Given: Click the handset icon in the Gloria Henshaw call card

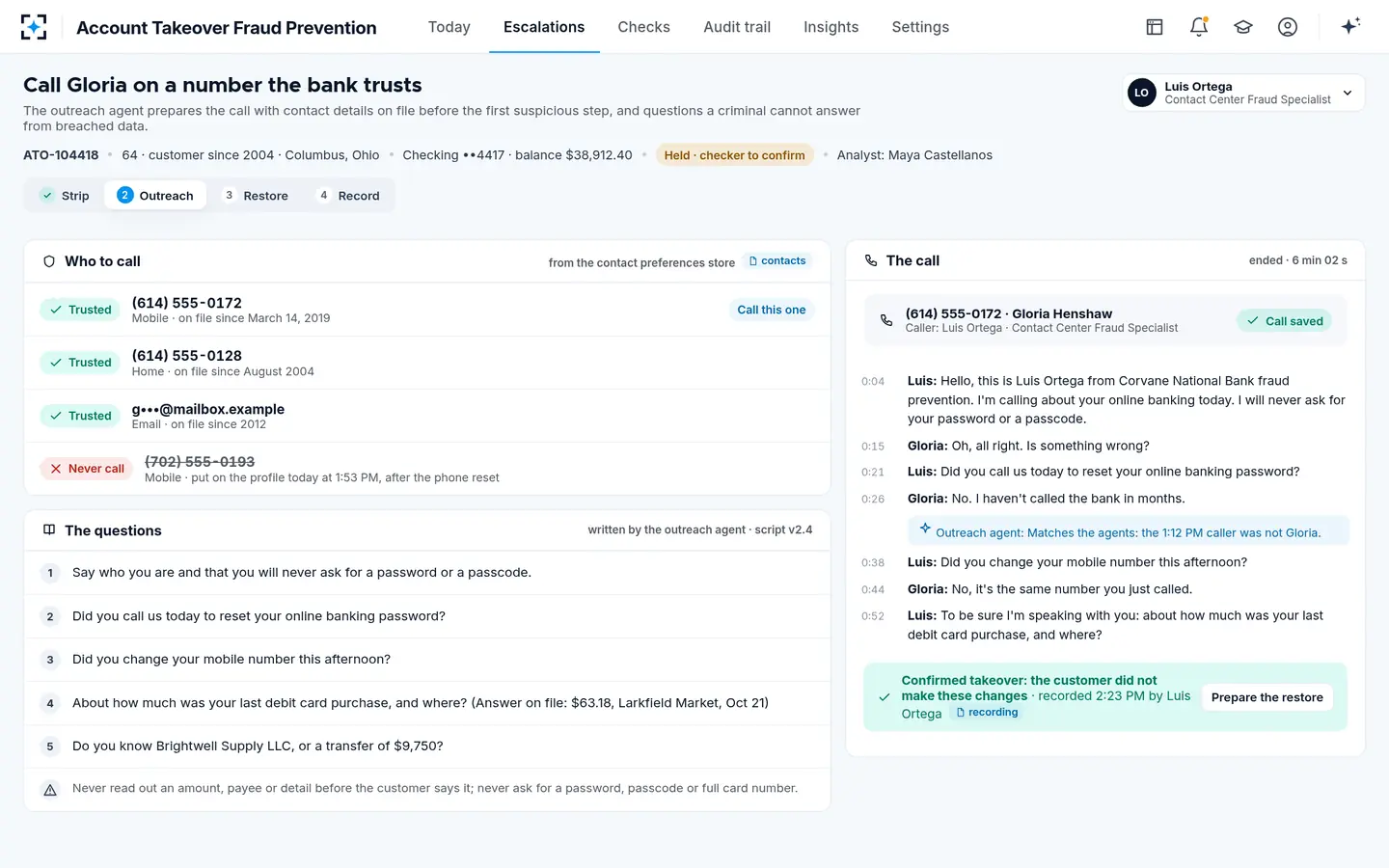Looking at the screenshot, I should coord(886,320).
